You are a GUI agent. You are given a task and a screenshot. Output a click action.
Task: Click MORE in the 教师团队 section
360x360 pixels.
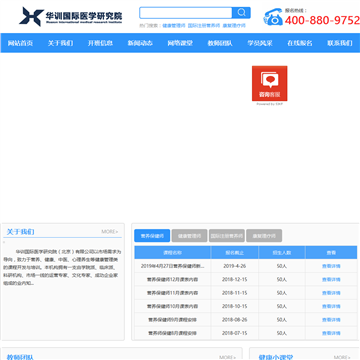point(227,357)
